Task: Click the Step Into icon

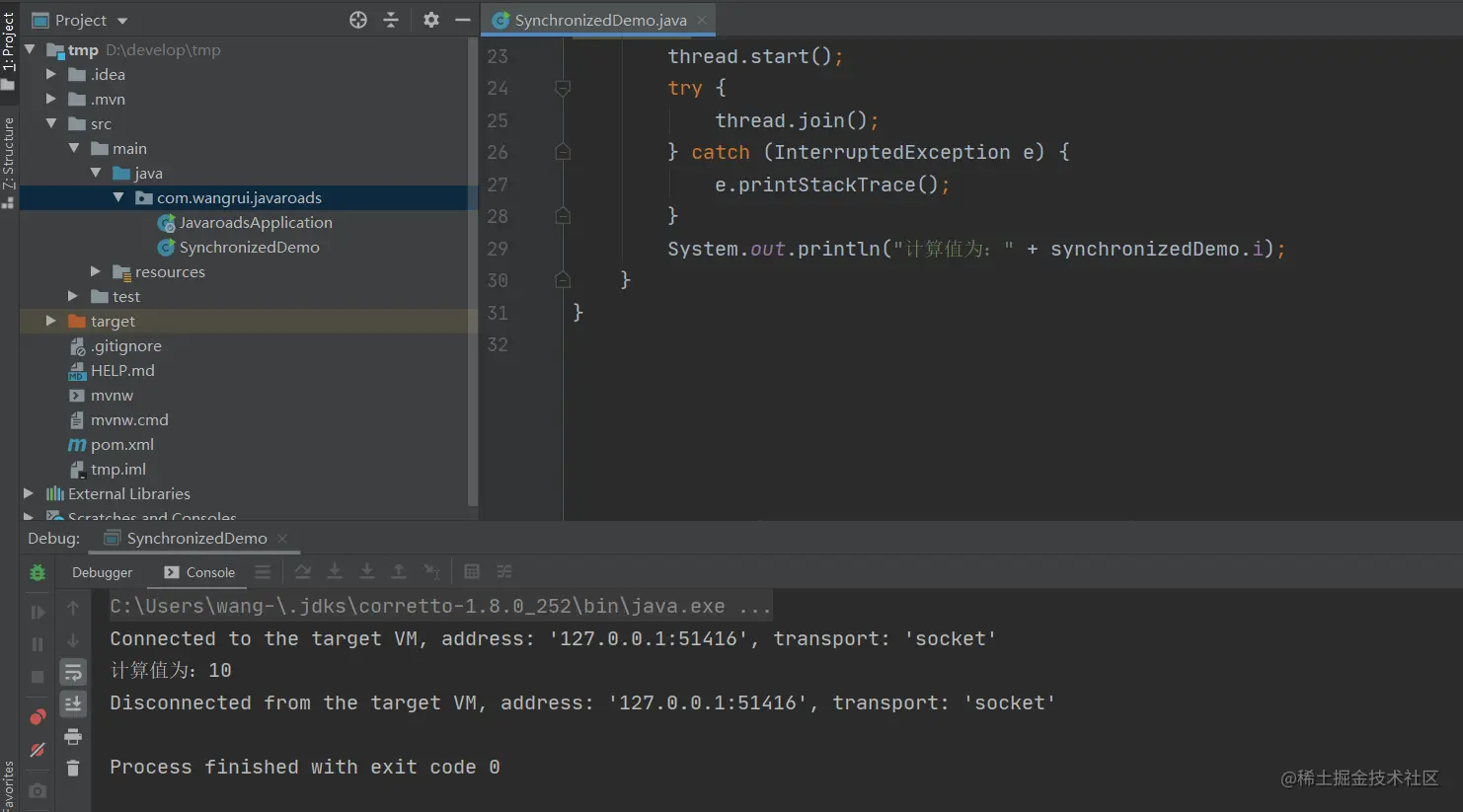Action: [335, 571]
